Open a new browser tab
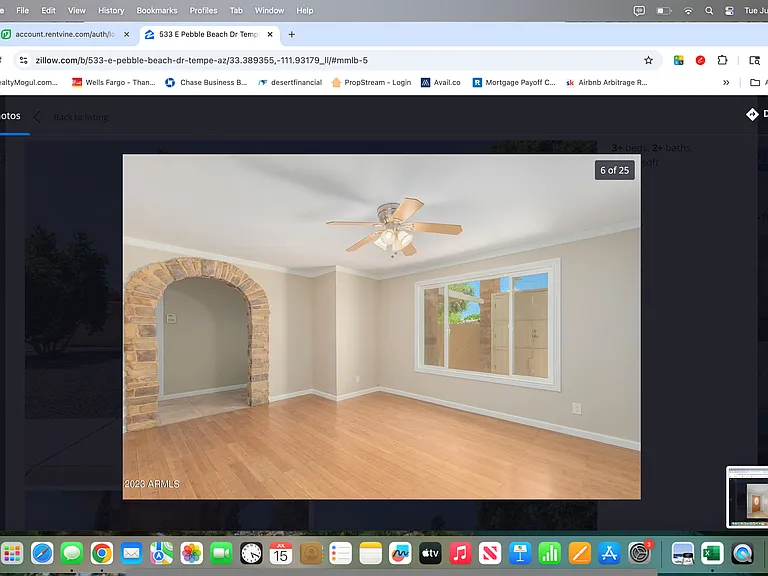Image resolution: width=768 pixels, height=576 pixels. tap(291, 34)
